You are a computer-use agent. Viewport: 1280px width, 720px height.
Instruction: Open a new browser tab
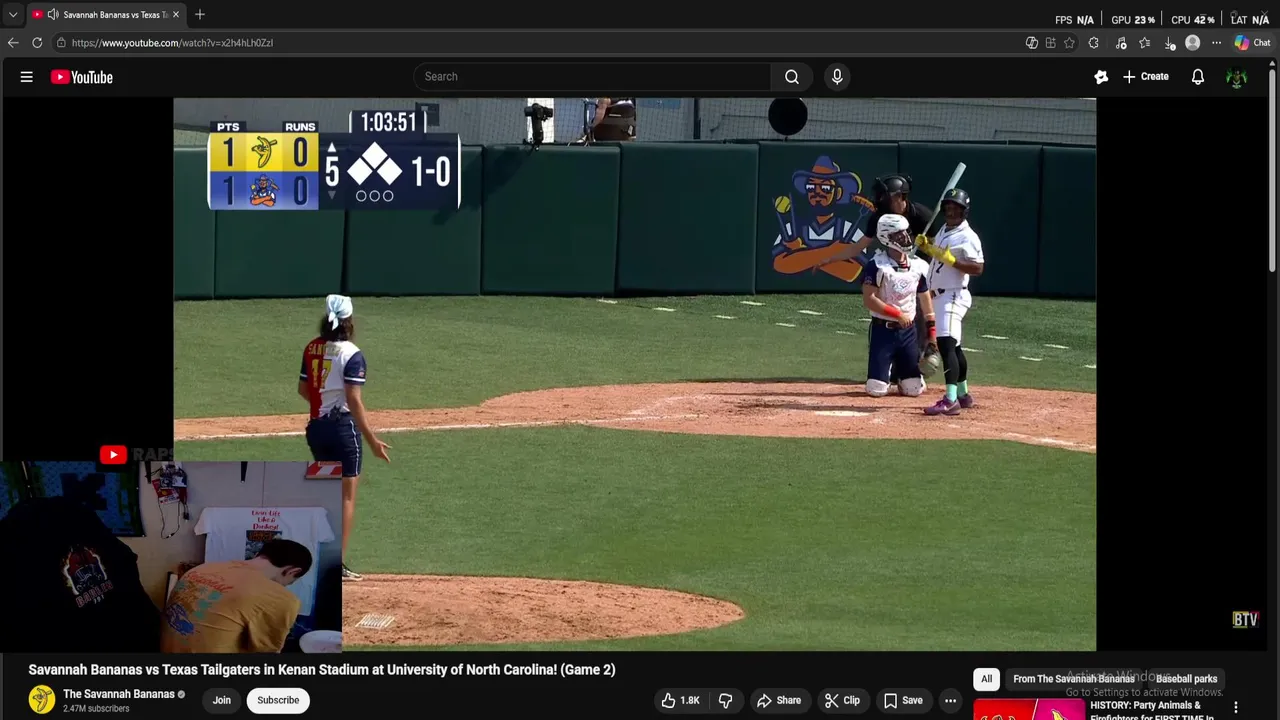(x=200, y=15)
